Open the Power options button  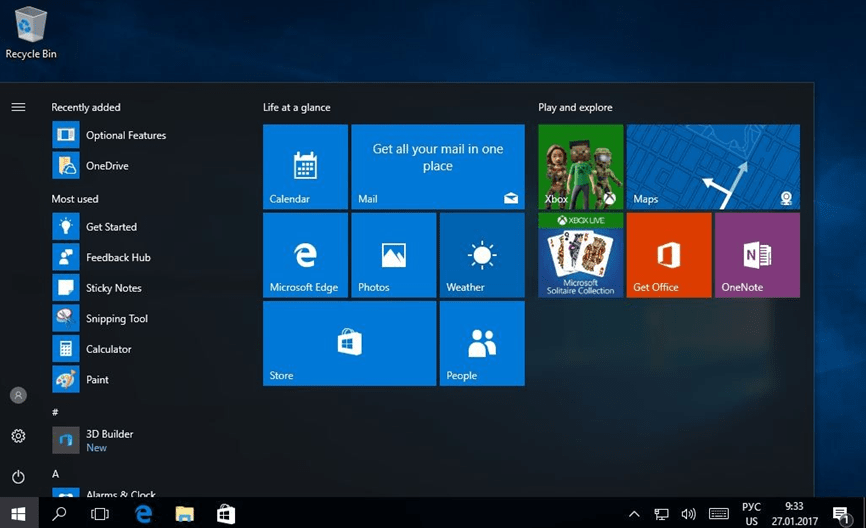(x=18, y=477)
